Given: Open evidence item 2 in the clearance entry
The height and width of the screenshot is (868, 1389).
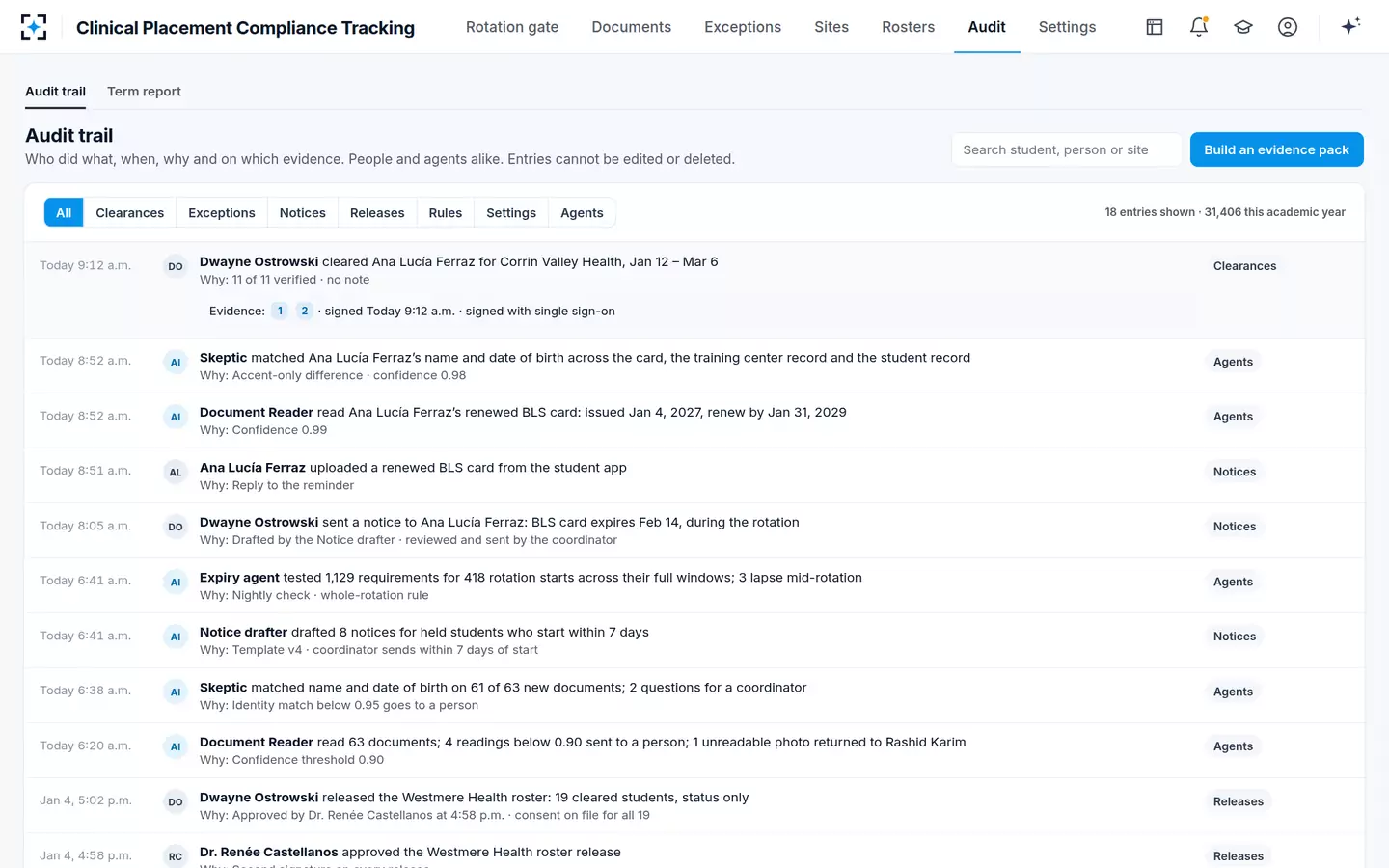Looking at the screenshot, I should [x=305, y=311].
